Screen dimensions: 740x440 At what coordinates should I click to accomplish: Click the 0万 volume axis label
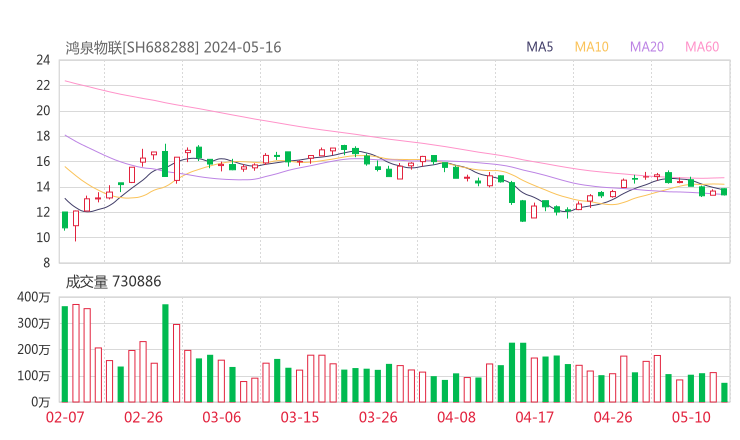click(41, 402)
